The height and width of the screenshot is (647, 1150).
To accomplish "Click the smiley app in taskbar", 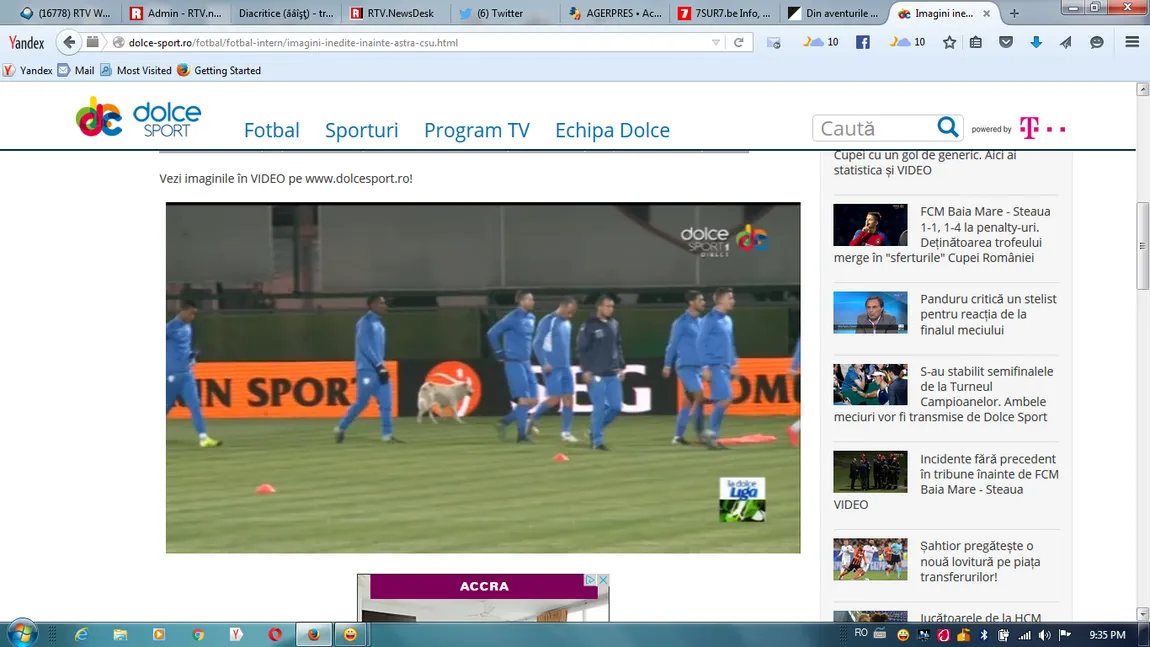I will coord(351,635).
